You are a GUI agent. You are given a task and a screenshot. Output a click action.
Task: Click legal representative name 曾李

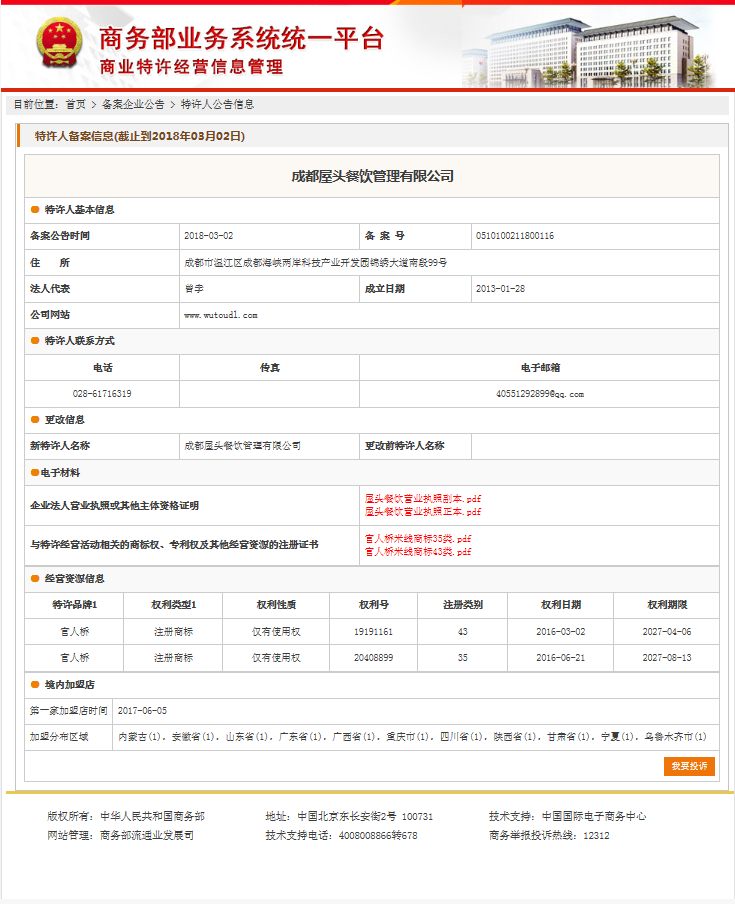pyautogui.click(x=194, y=289)
